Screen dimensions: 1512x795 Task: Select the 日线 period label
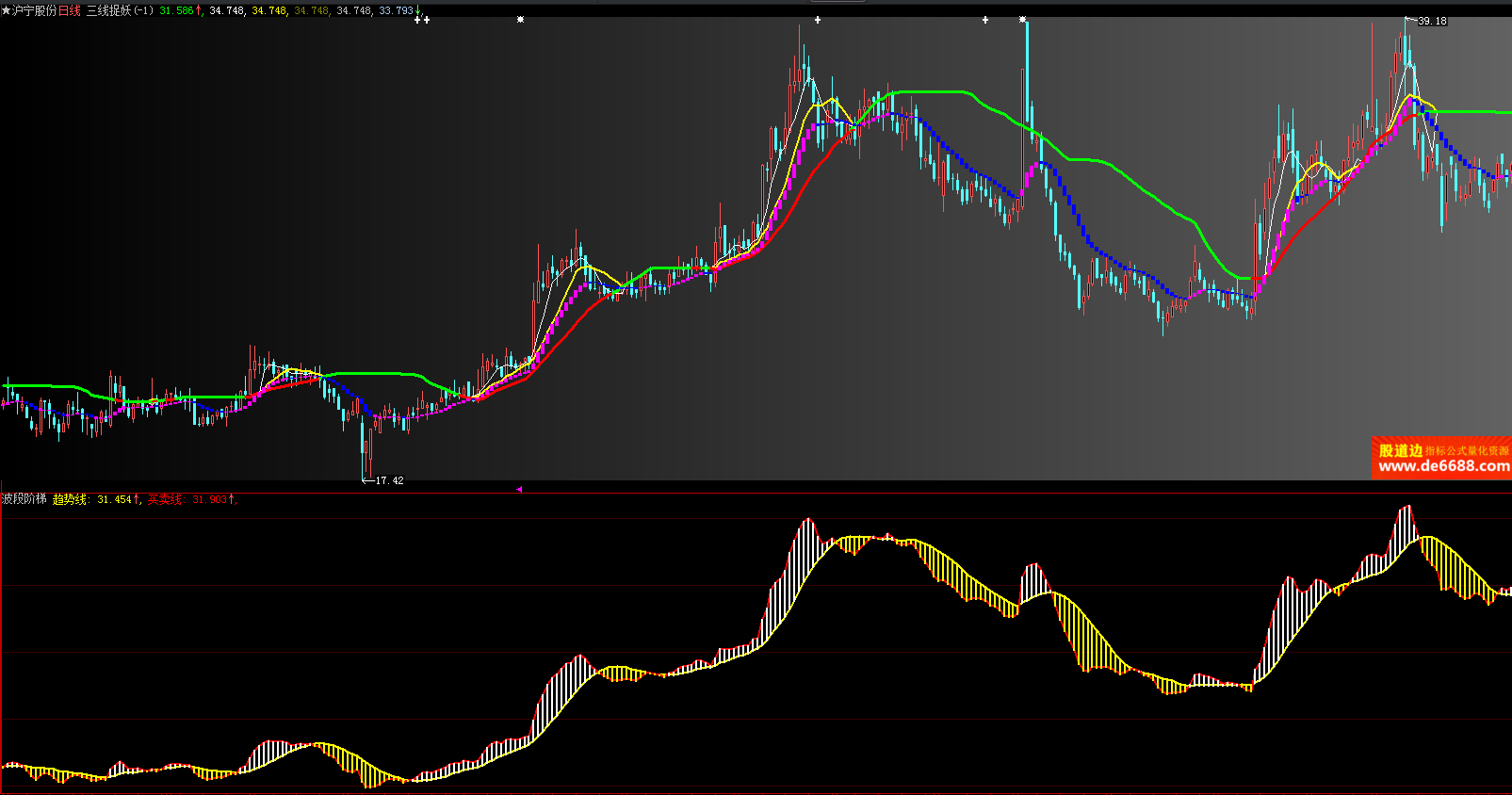coord(70,10)
